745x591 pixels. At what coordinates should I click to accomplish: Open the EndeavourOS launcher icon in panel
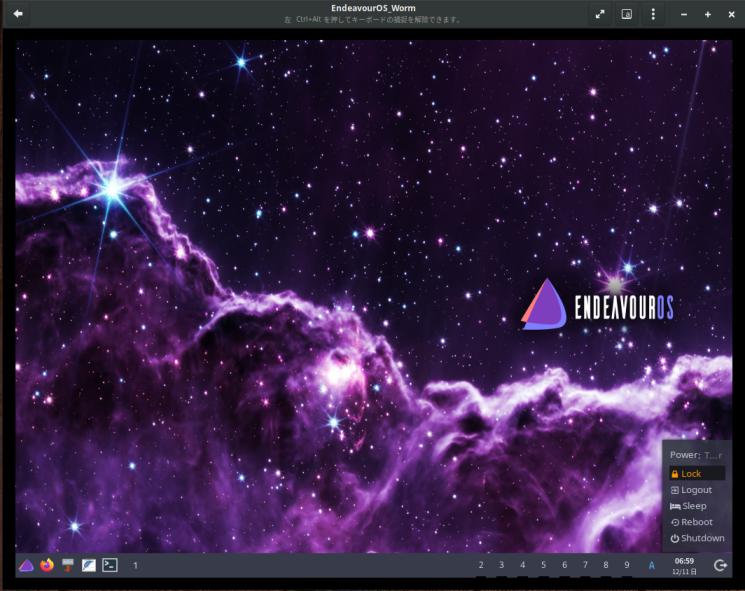click(x=26, y=565)
